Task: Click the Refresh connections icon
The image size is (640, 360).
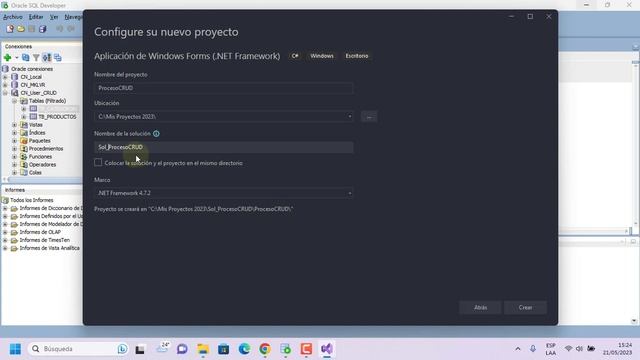Action: click(26, 58)
